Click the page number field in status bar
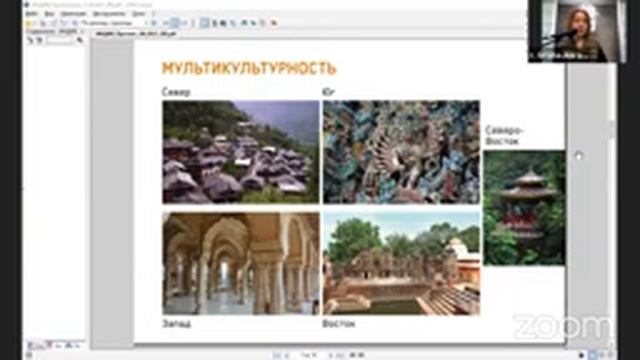 tap(309, 356)
